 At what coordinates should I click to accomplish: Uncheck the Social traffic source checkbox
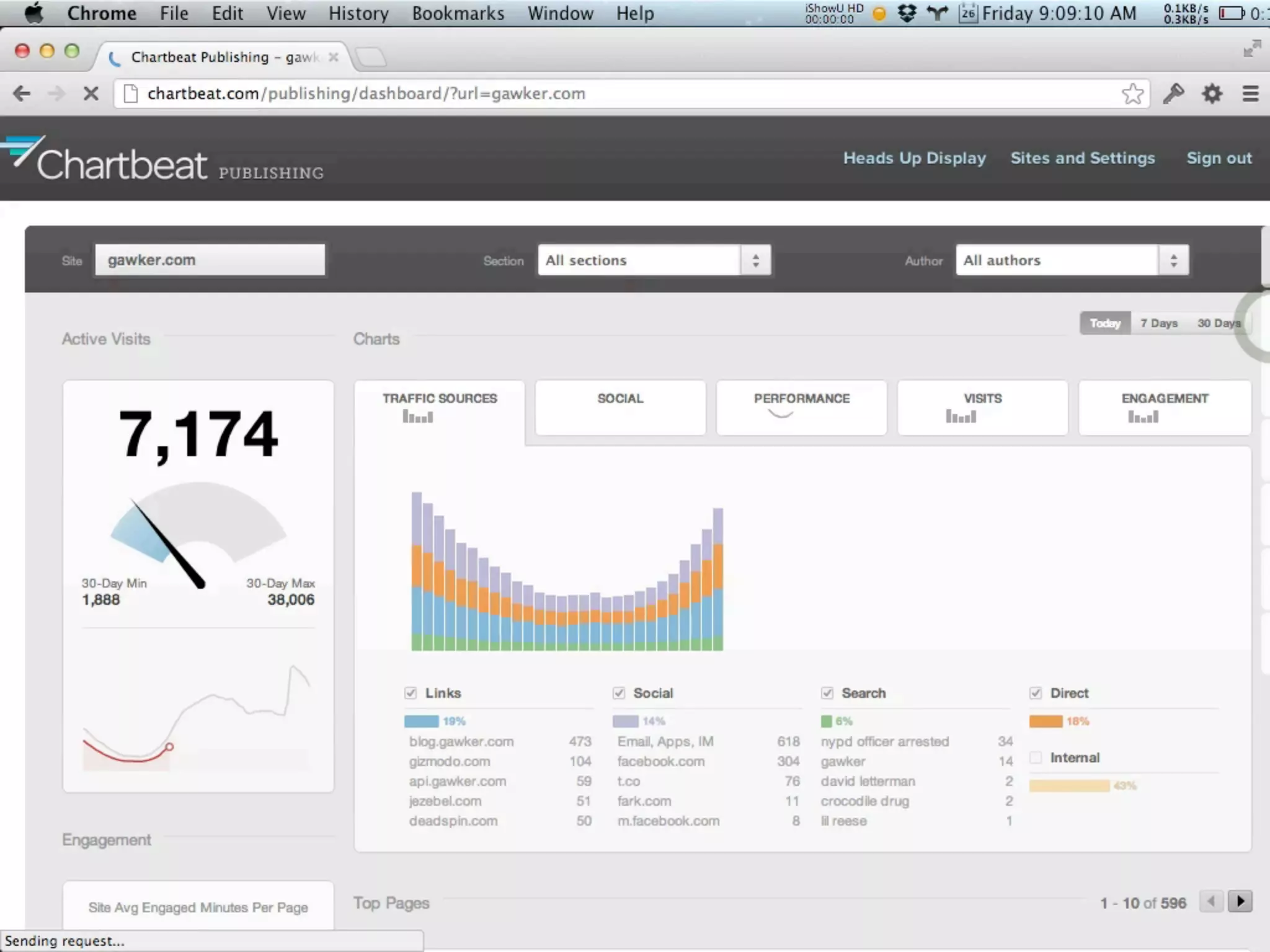pos(619,693)
